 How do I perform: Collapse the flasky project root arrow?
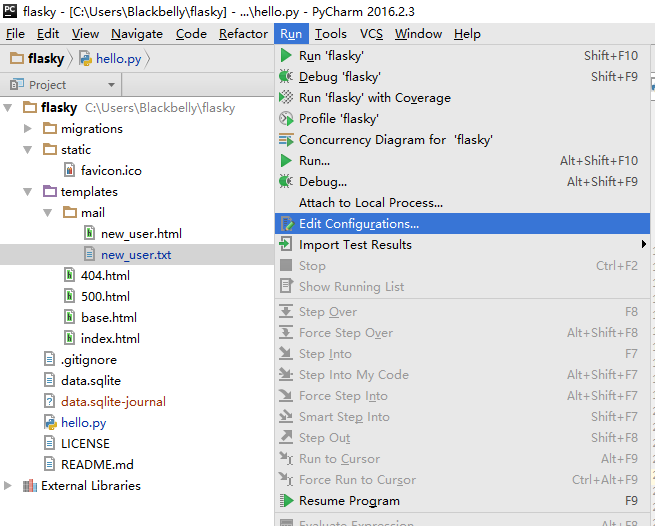[8, 108]
